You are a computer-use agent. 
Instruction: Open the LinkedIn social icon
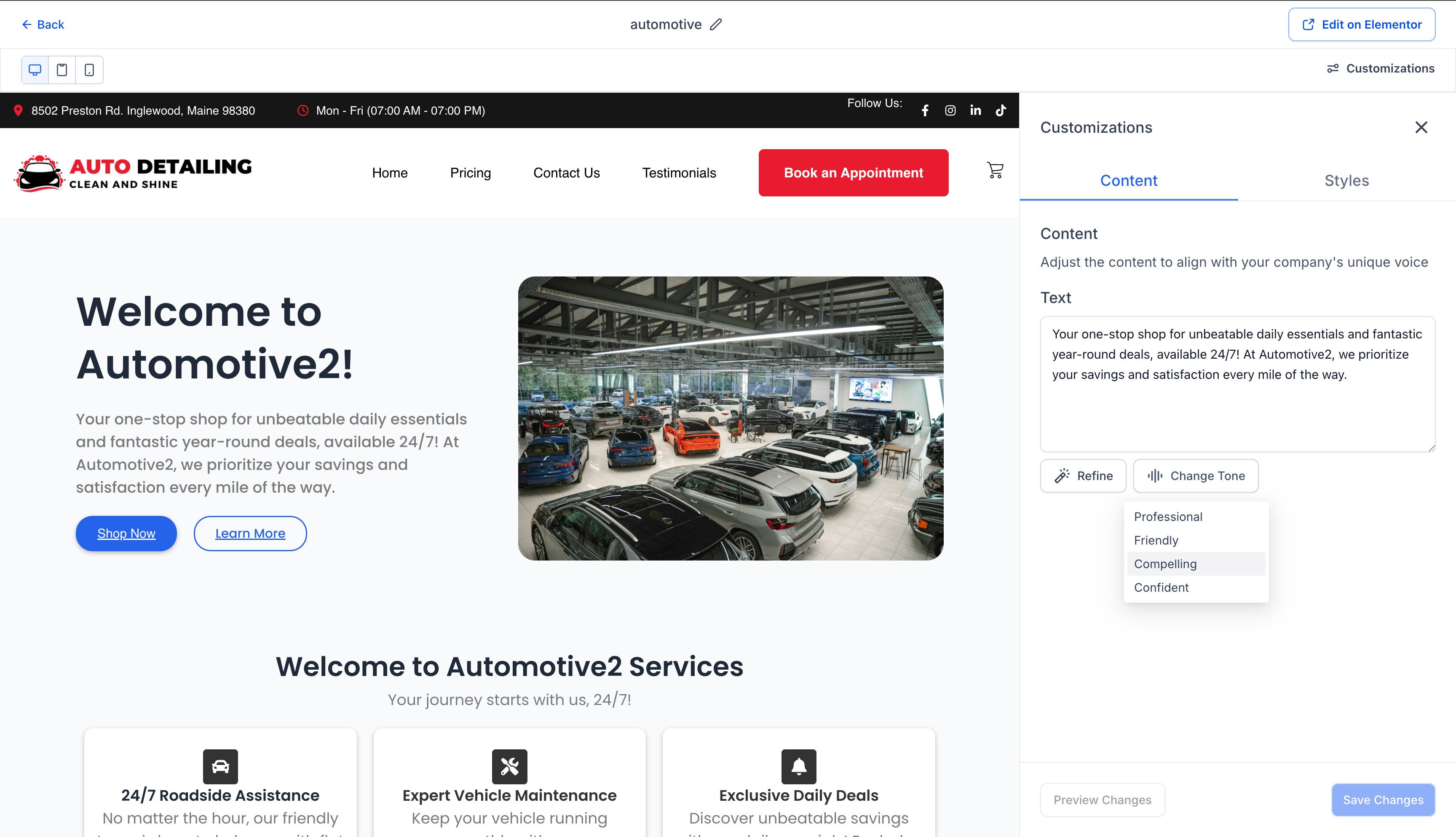click(x=976, y=110)
